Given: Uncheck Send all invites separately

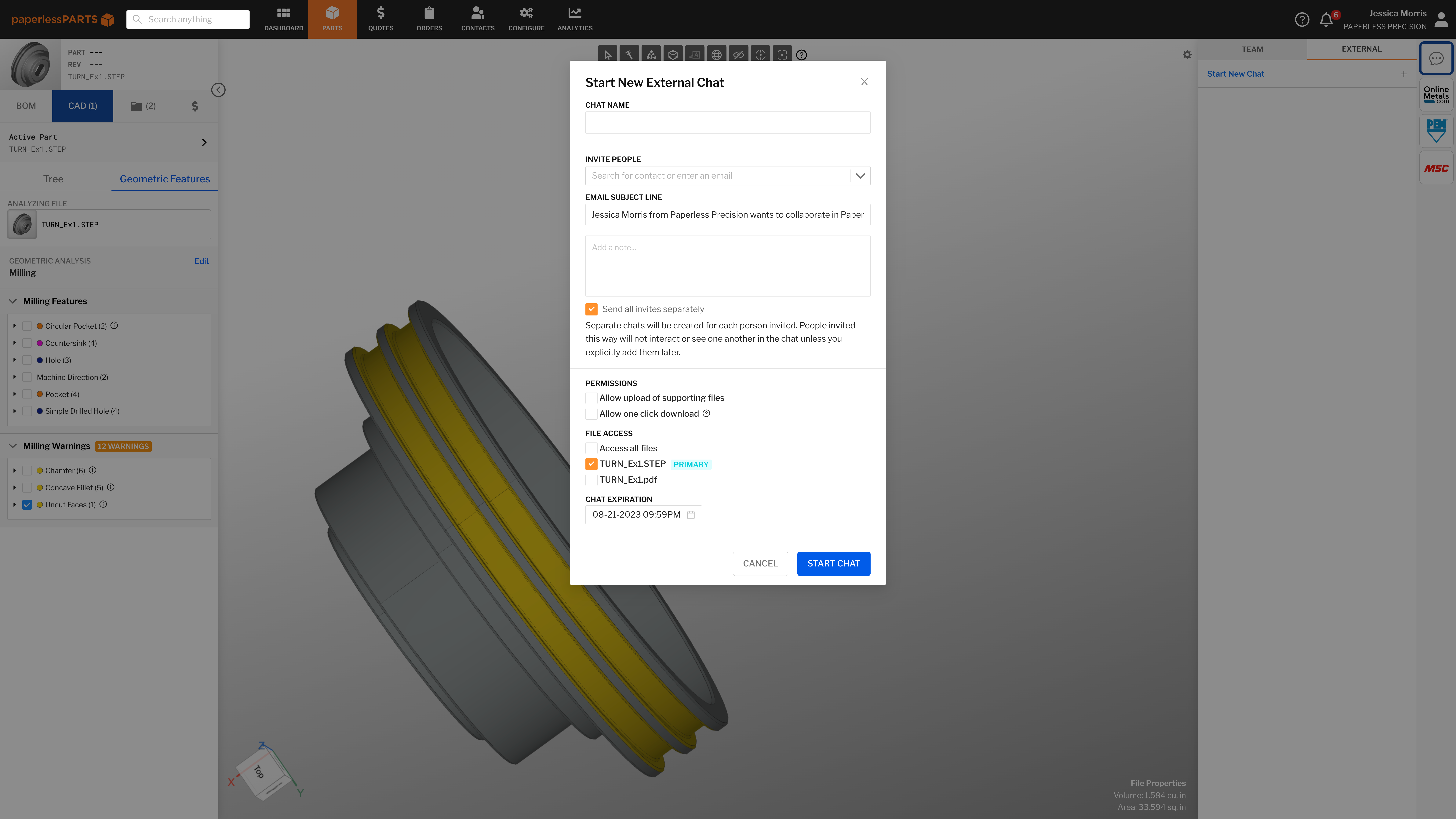Looking at the screenshot, I should (x=591, y=309).
